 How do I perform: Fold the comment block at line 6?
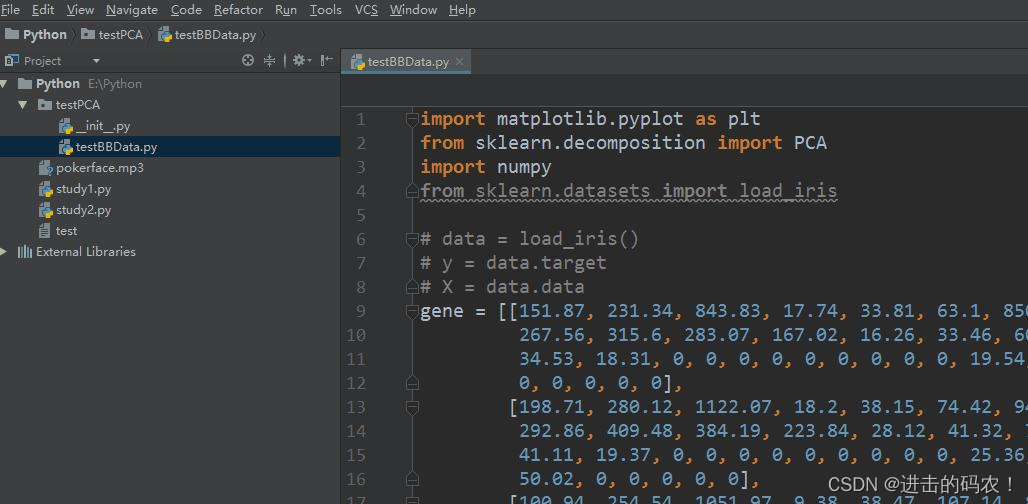412,239
